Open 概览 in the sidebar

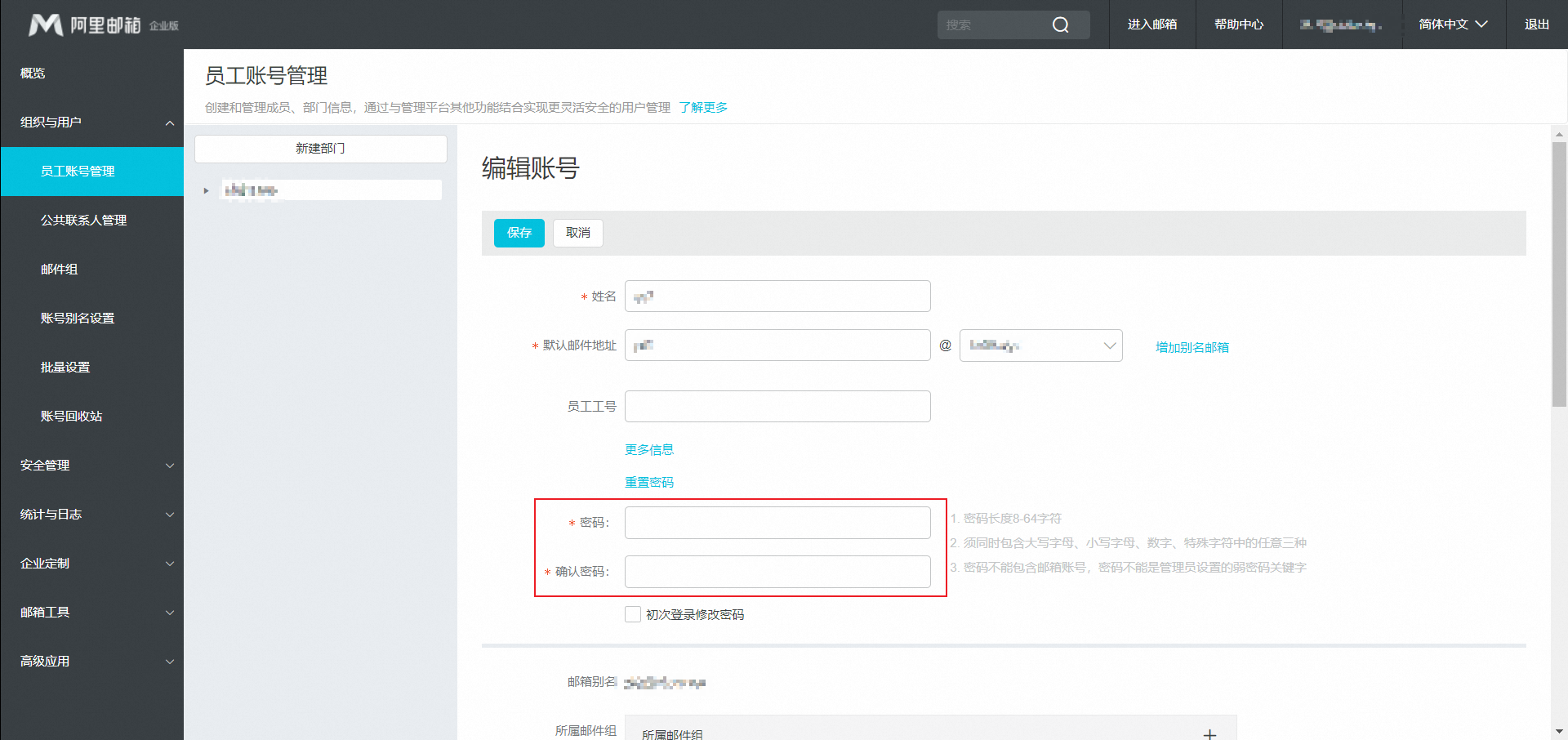pyautogui.click(x=91, y=74)
